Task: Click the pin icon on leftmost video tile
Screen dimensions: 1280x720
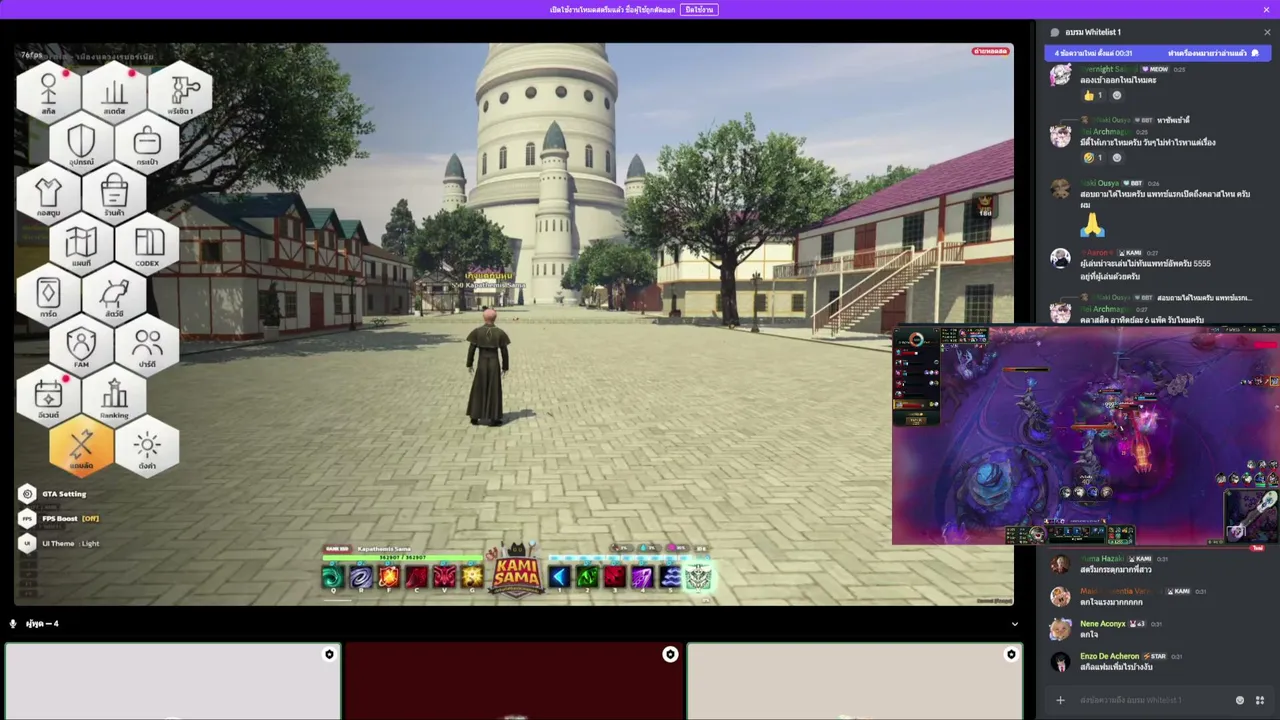Action: 329,654
